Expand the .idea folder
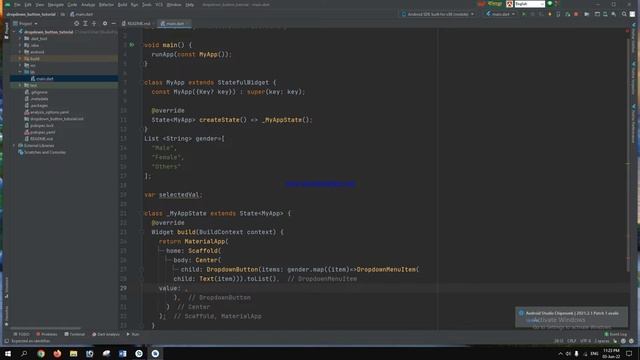Screen dimensions: 640x360 20,45
